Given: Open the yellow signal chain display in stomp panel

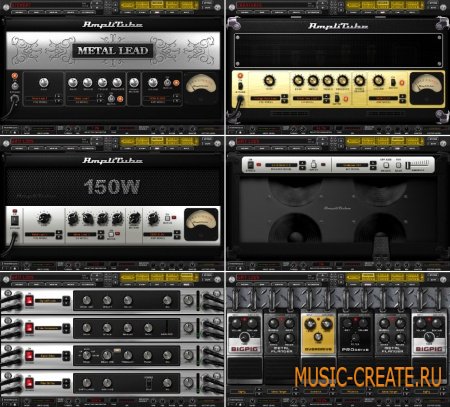Looking at the screenshot, I should pos(384,276).
